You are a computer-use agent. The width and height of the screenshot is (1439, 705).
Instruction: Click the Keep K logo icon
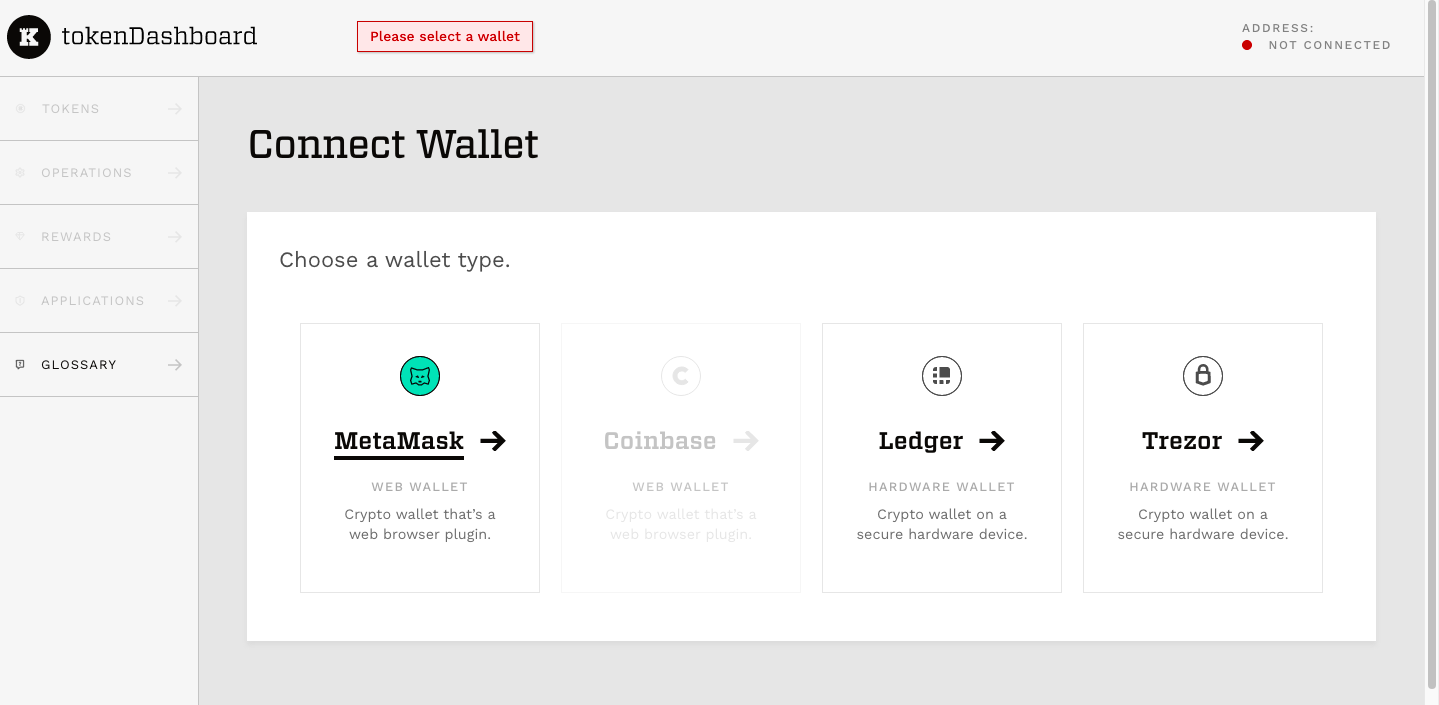(x=29, y=37)
